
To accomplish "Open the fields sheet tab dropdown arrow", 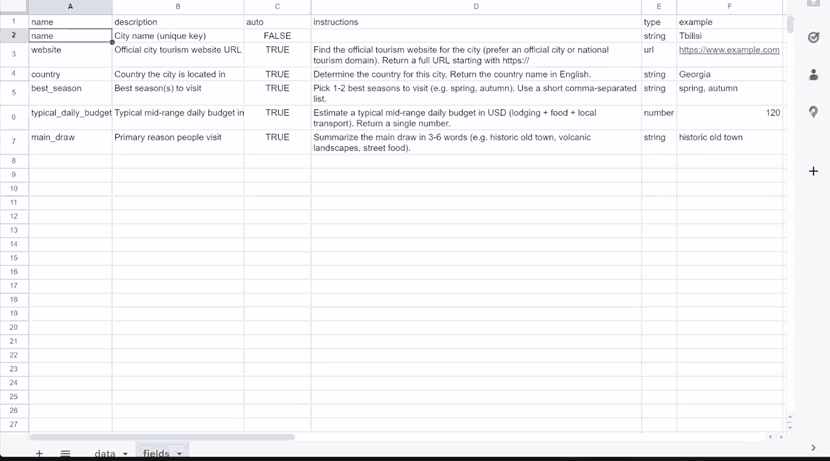I will 179,454.
